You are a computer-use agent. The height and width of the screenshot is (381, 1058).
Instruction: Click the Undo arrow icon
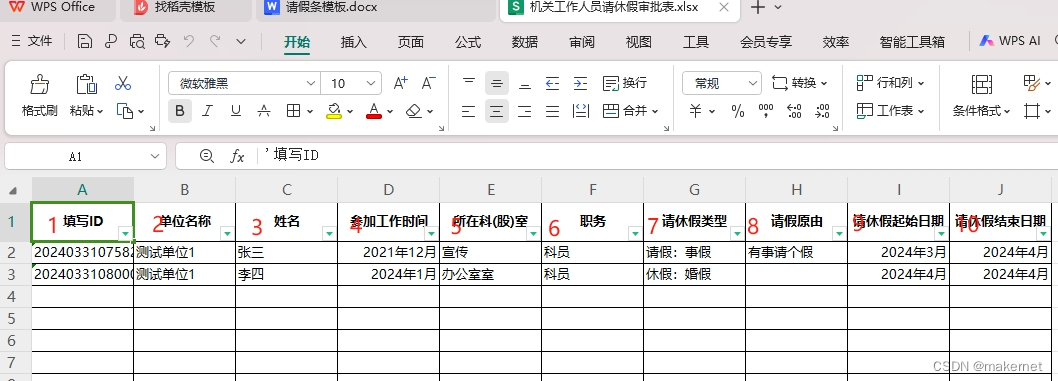tap(189, 41)
